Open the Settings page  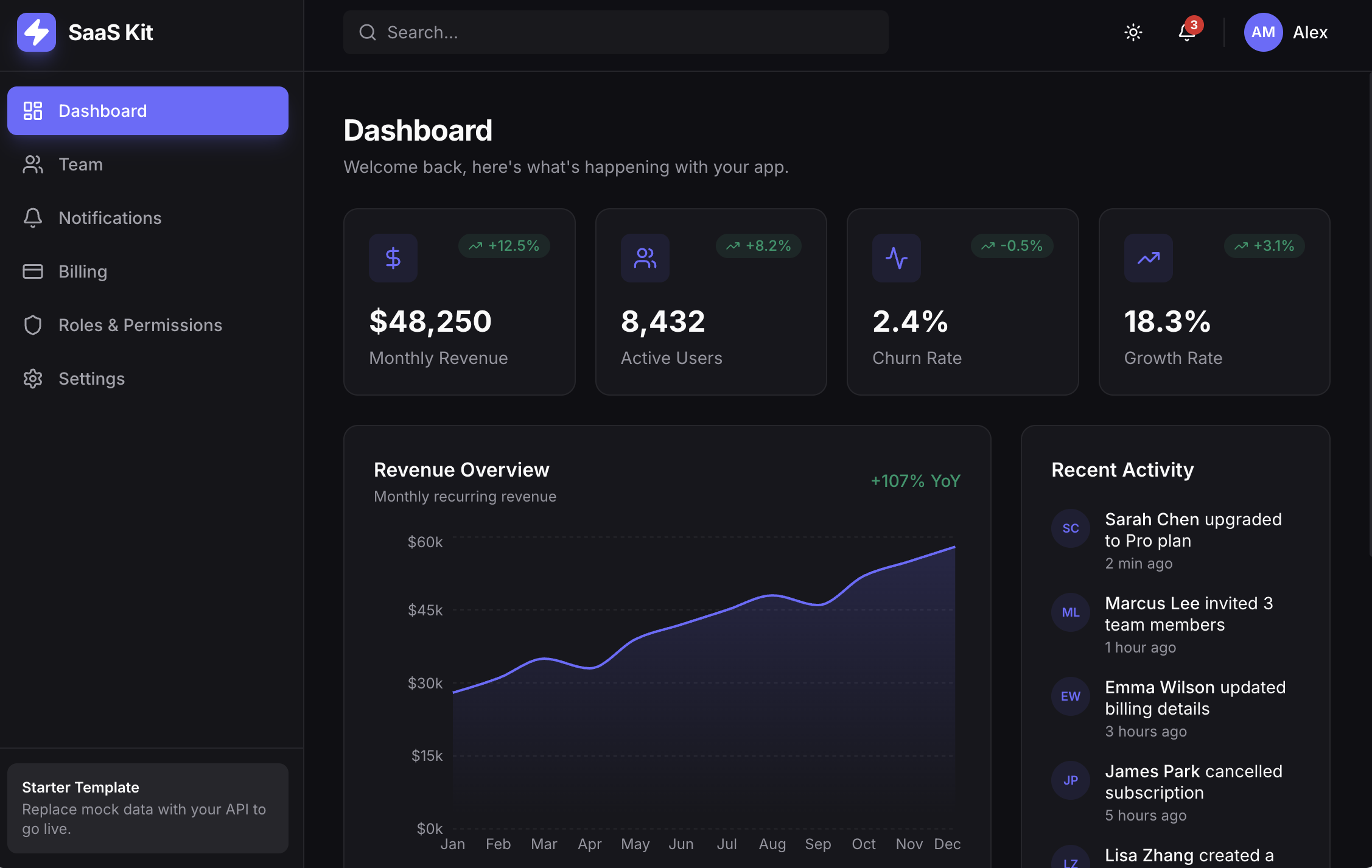[148, 379]
